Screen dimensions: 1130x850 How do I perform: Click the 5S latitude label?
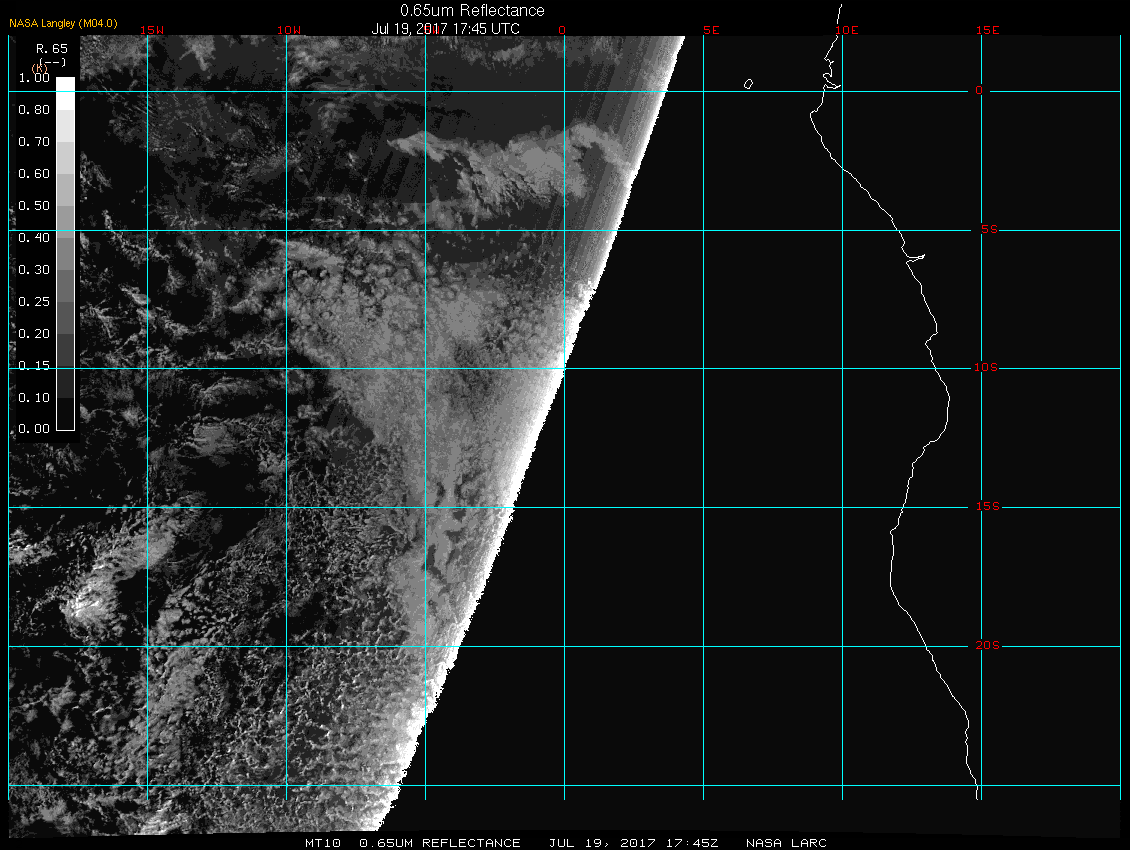click(x=989, y=229)
